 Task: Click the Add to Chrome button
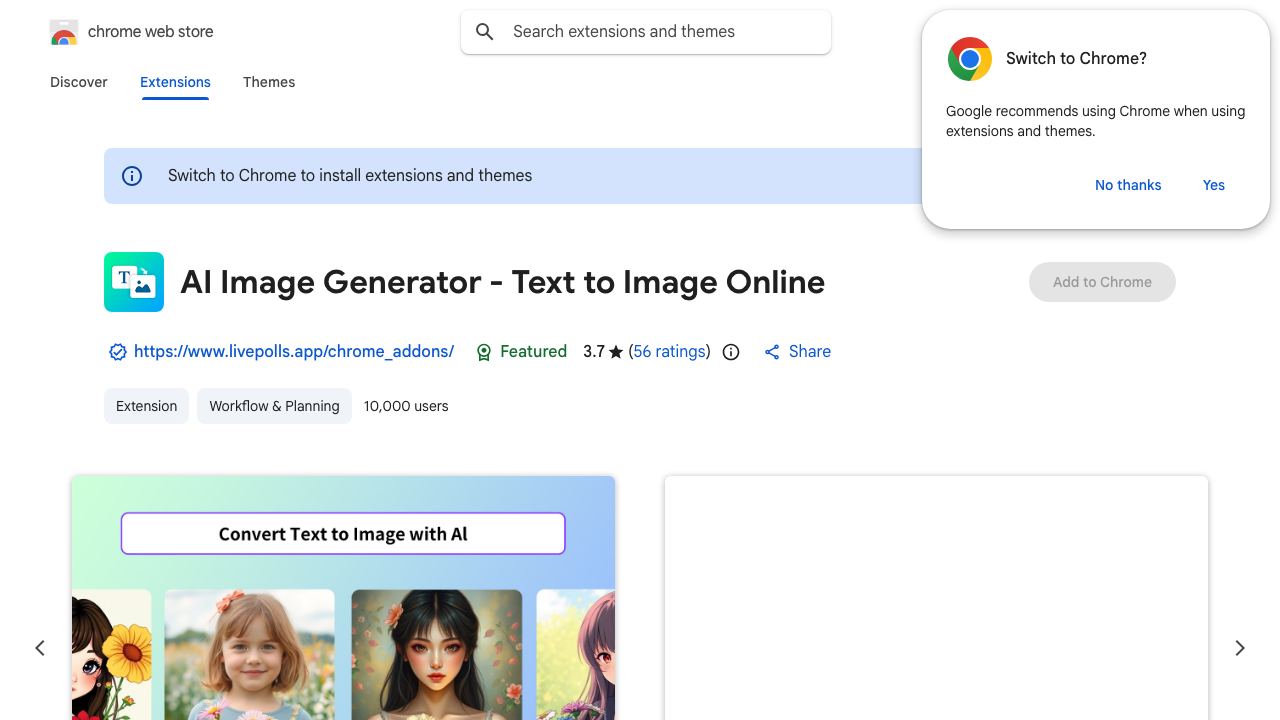pyautogui.click(x=1102, y=282)
